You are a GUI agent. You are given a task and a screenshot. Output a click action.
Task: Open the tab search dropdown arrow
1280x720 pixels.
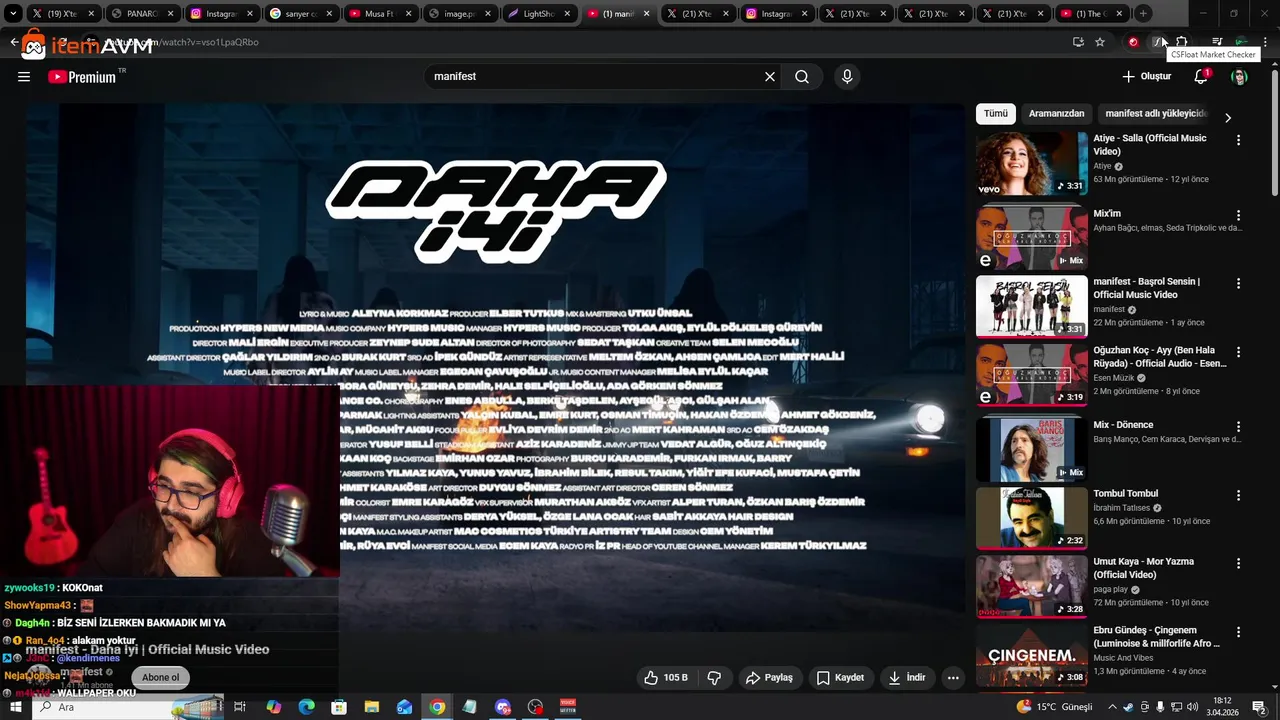[13, 14]
